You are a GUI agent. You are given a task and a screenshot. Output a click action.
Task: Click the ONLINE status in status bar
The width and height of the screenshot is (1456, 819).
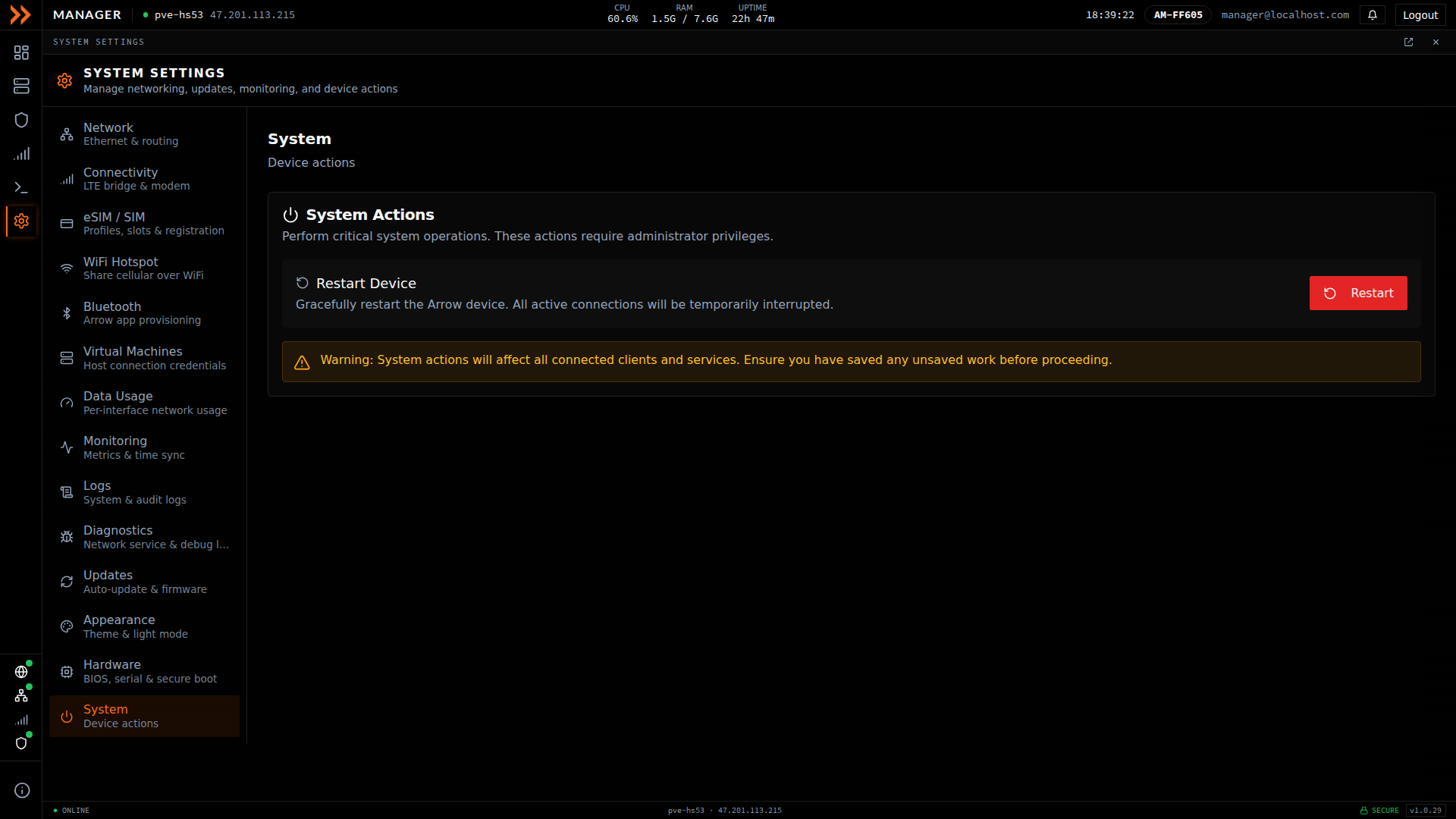tap(71, 811)
